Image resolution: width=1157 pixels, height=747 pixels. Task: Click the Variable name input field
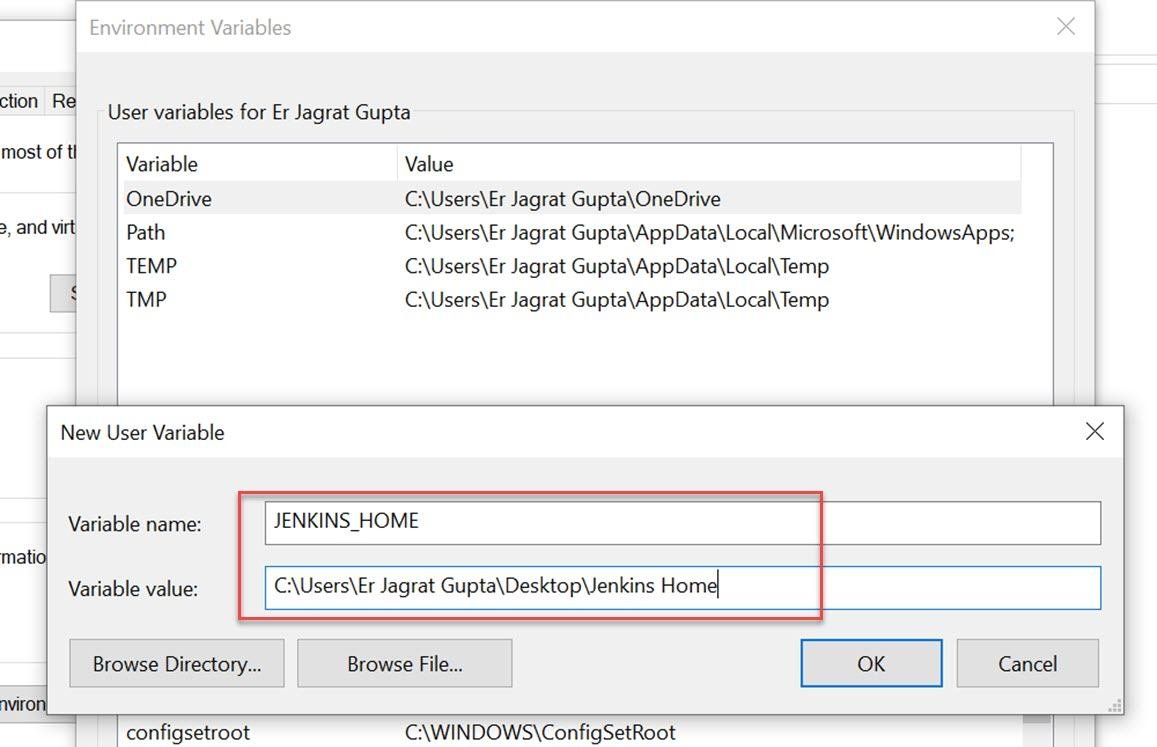click(x=600, y=522)
